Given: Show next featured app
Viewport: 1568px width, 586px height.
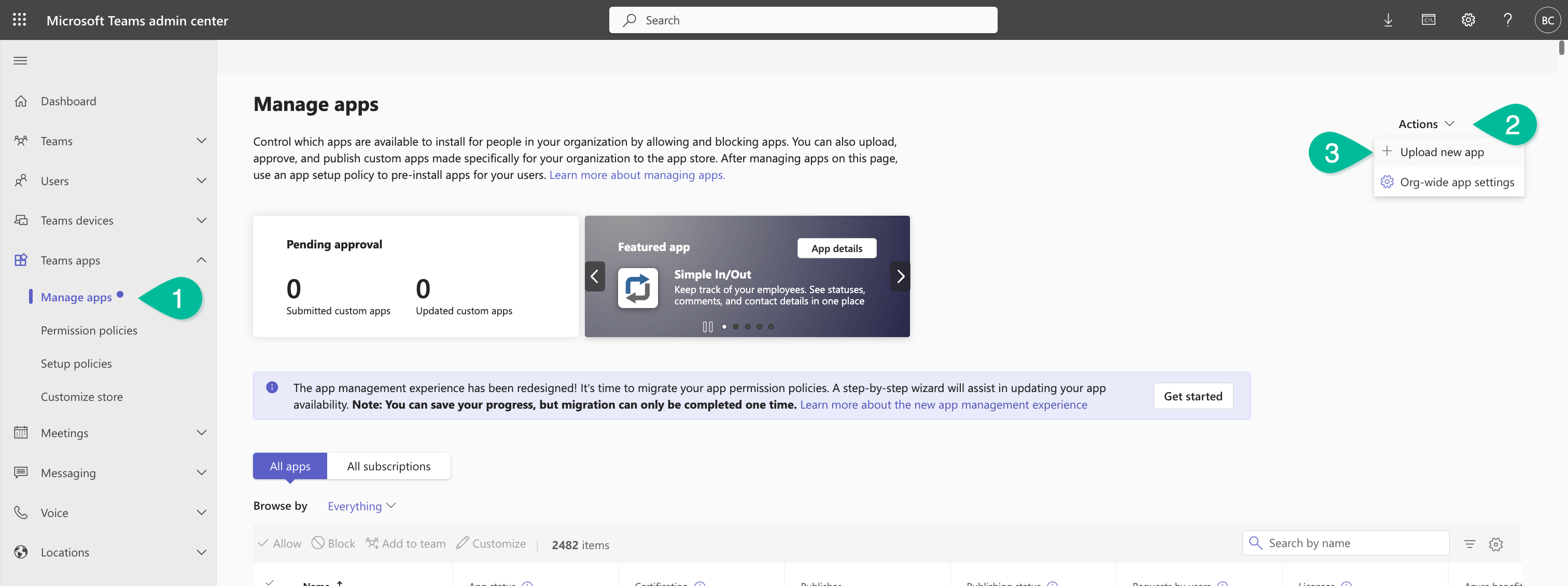Looking at the screenshot, I should point(900,276).
